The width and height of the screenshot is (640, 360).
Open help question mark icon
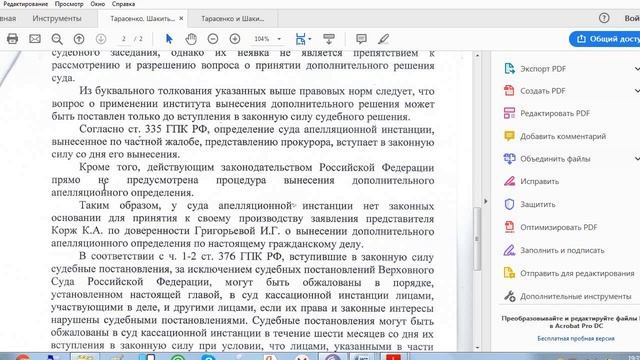604,18
